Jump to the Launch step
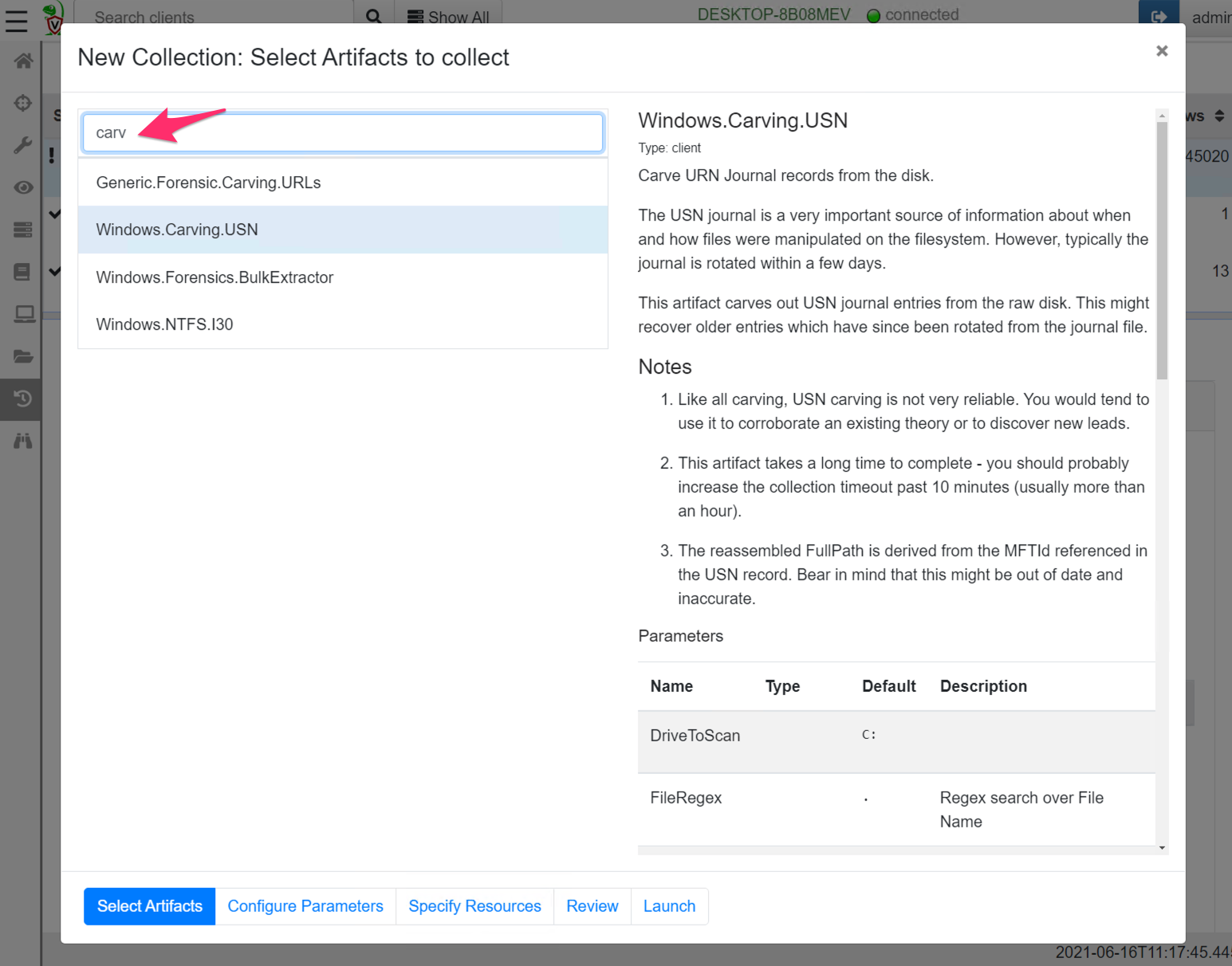1232x966 pixels. pos(669,906)
